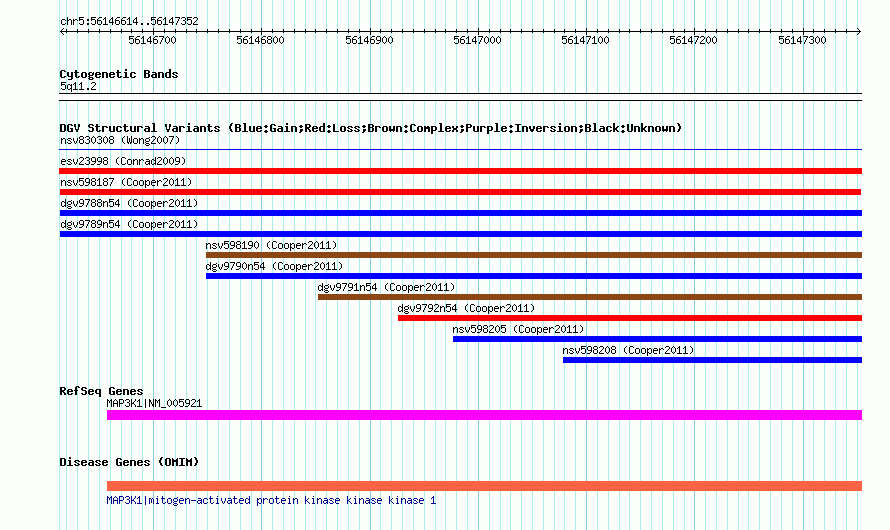
Task: Click the ruler's right arrow end
Action: [858, 31]
